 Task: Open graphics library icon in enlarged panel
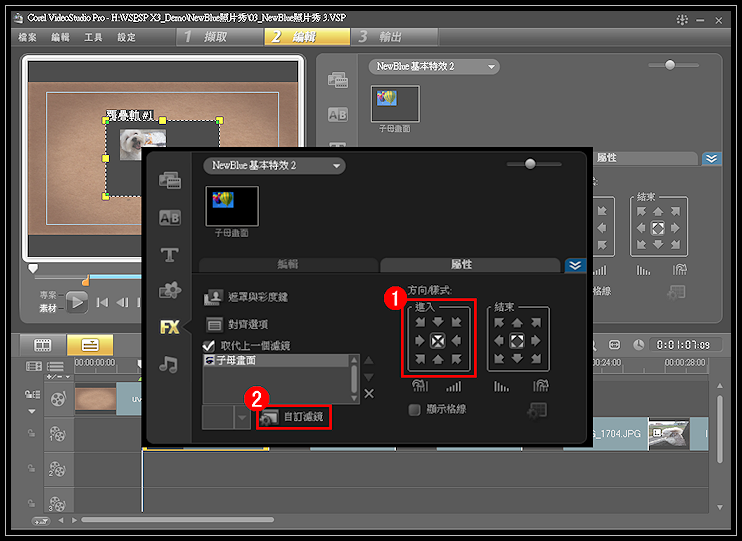169,290
